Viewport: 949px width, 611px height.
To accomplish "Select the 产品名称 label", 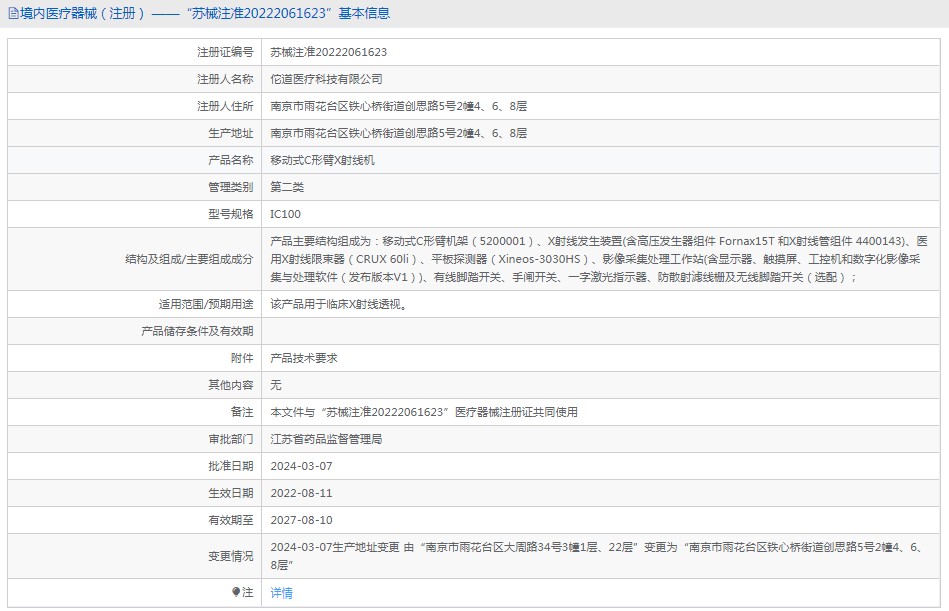I will 231,160.
